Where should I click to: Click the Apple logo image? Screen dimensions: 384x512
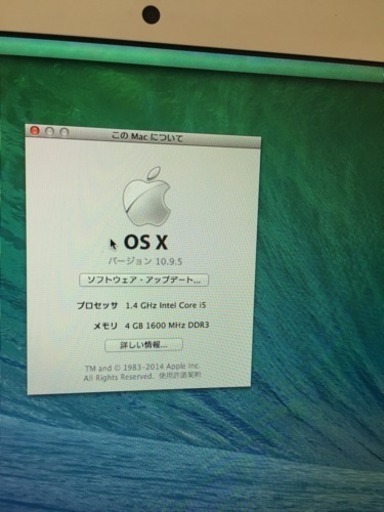147,196
